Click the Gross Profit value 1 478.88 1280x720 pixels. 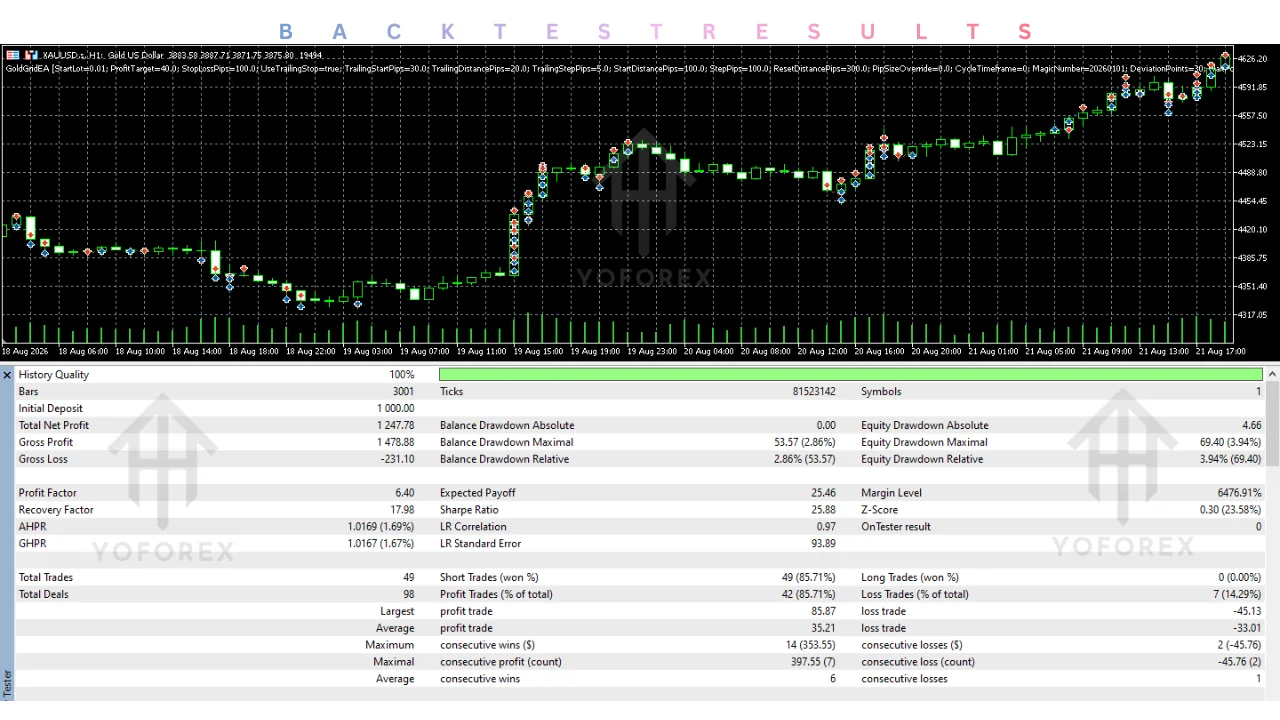tap(395, 443)
